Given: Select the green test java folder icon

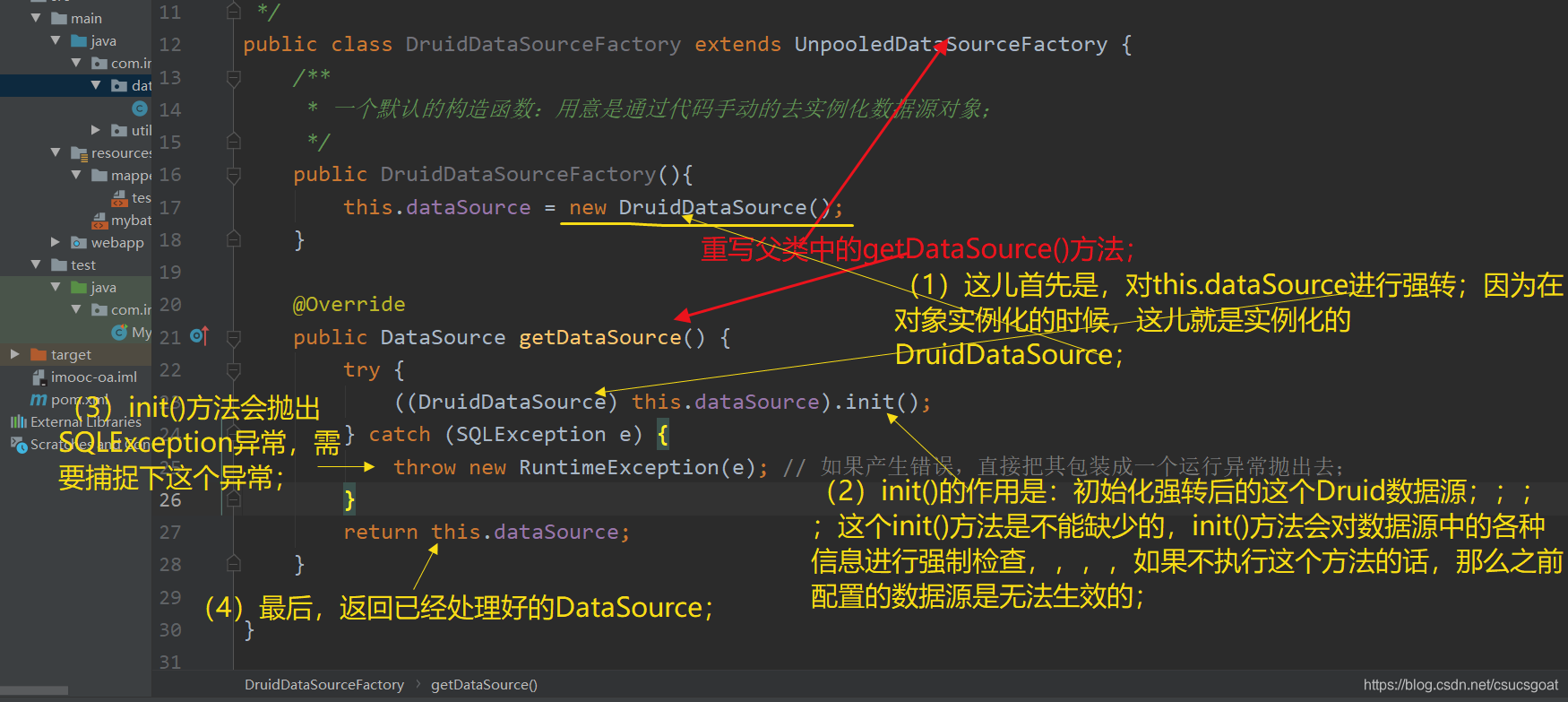Looking at the screenshot, I should pos(79,288).
